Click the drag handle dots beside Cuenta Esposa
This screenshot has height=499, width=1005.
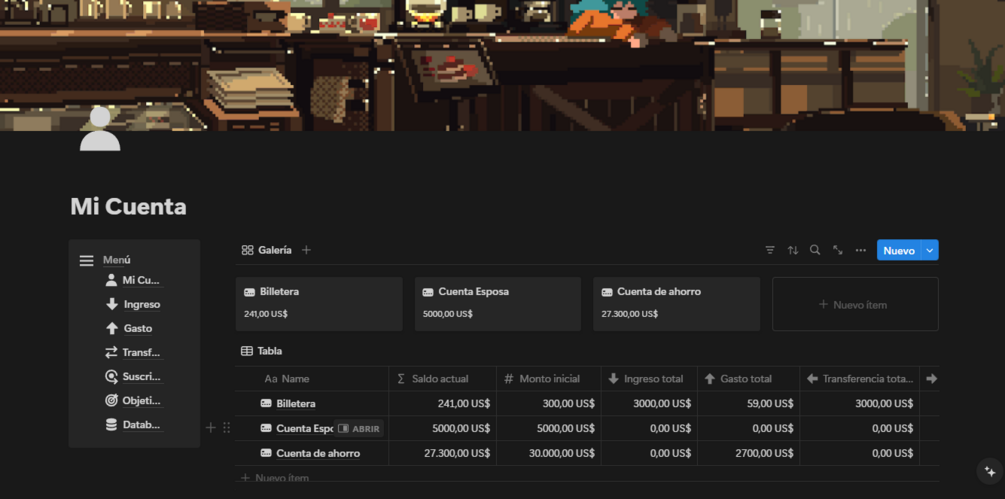click(x=226, y=427)
